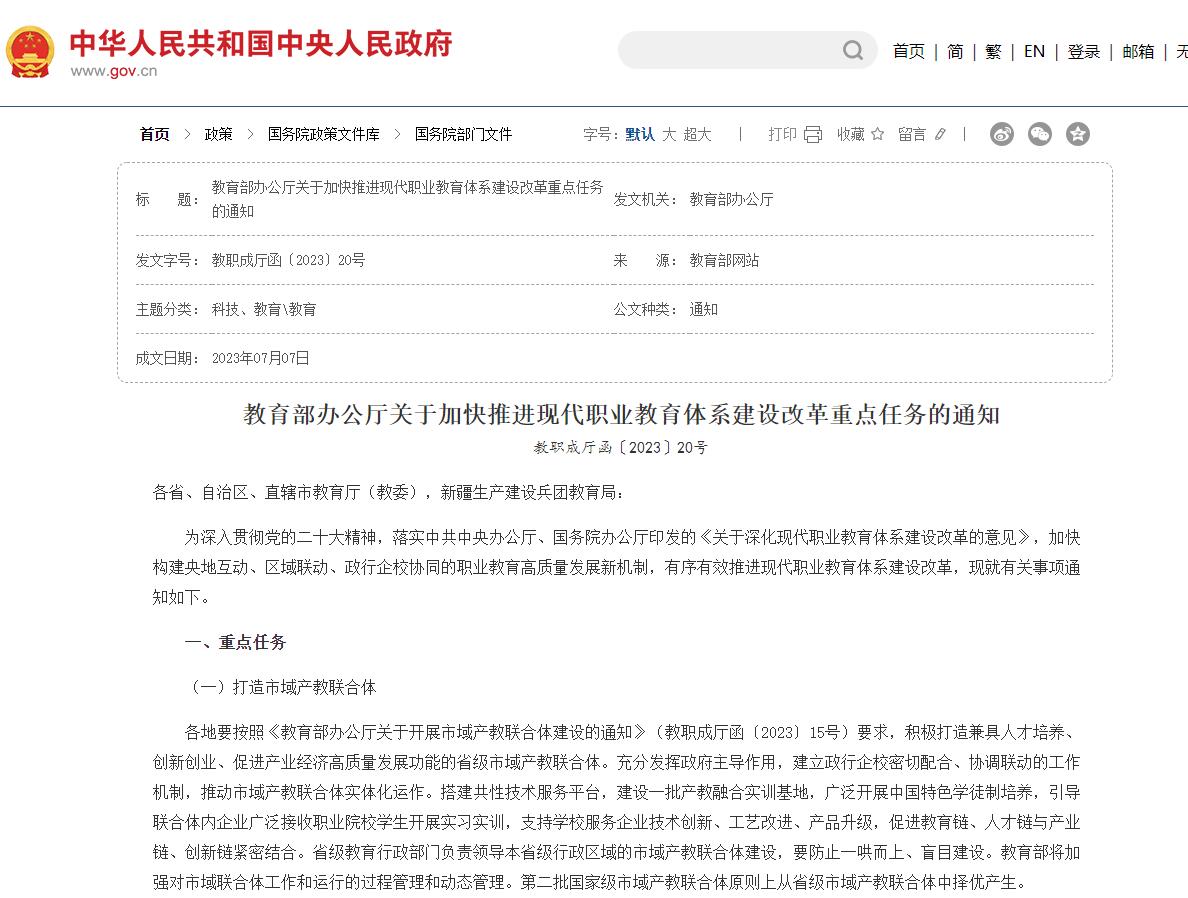The height and width of the screenshot is (898, 1188).
Task: Click the 中华人民共和国中央人民政府 site title
Action: coord(261,43)
